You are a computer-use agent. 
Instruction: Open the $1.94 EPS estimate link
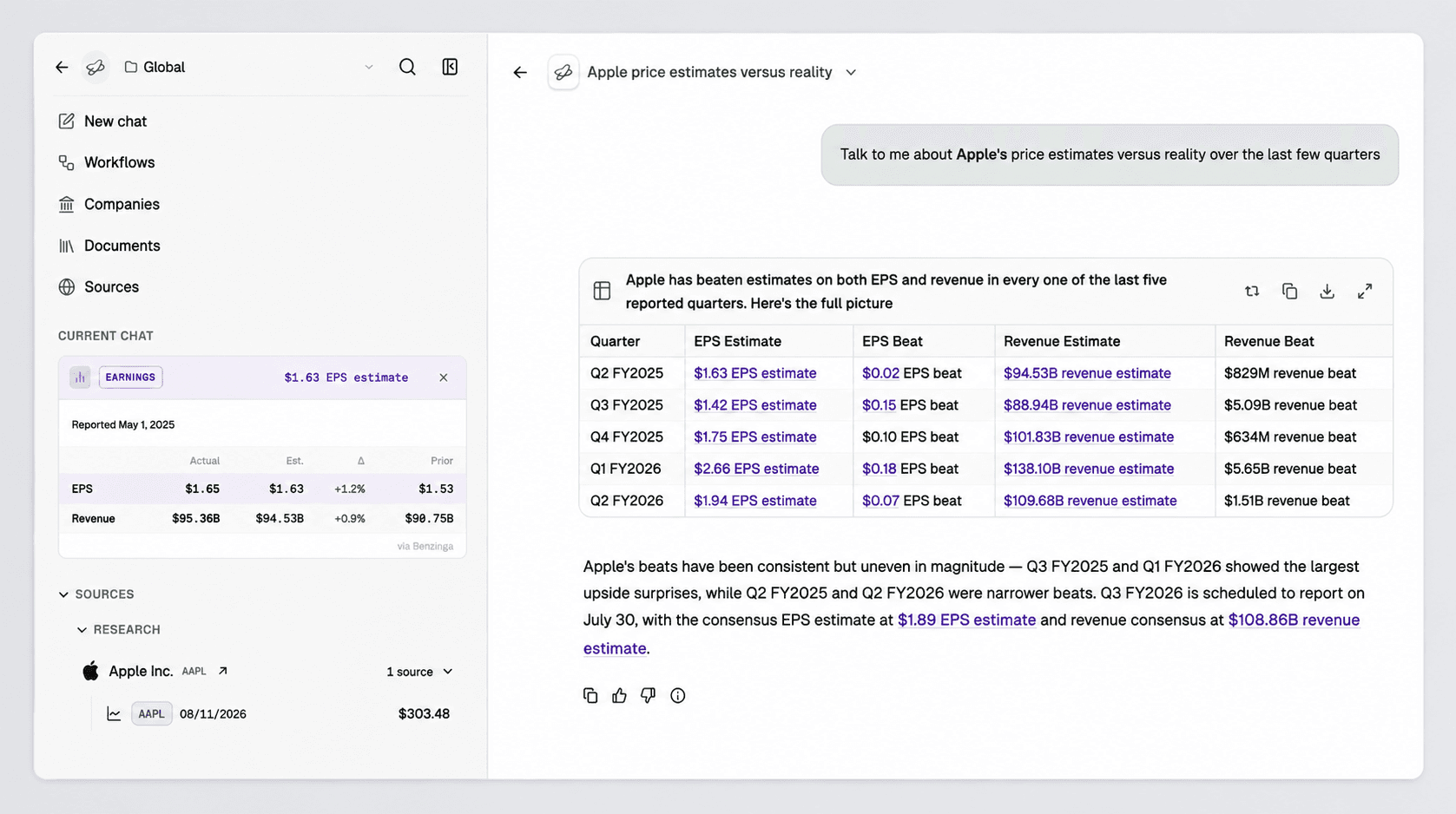pos(754,501)
